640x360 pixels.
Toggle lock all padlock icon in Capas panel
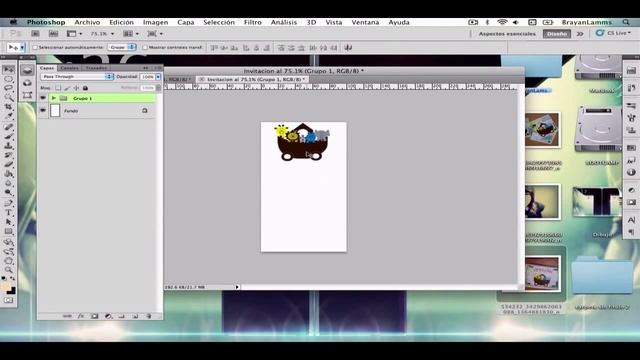pos(85,88)
